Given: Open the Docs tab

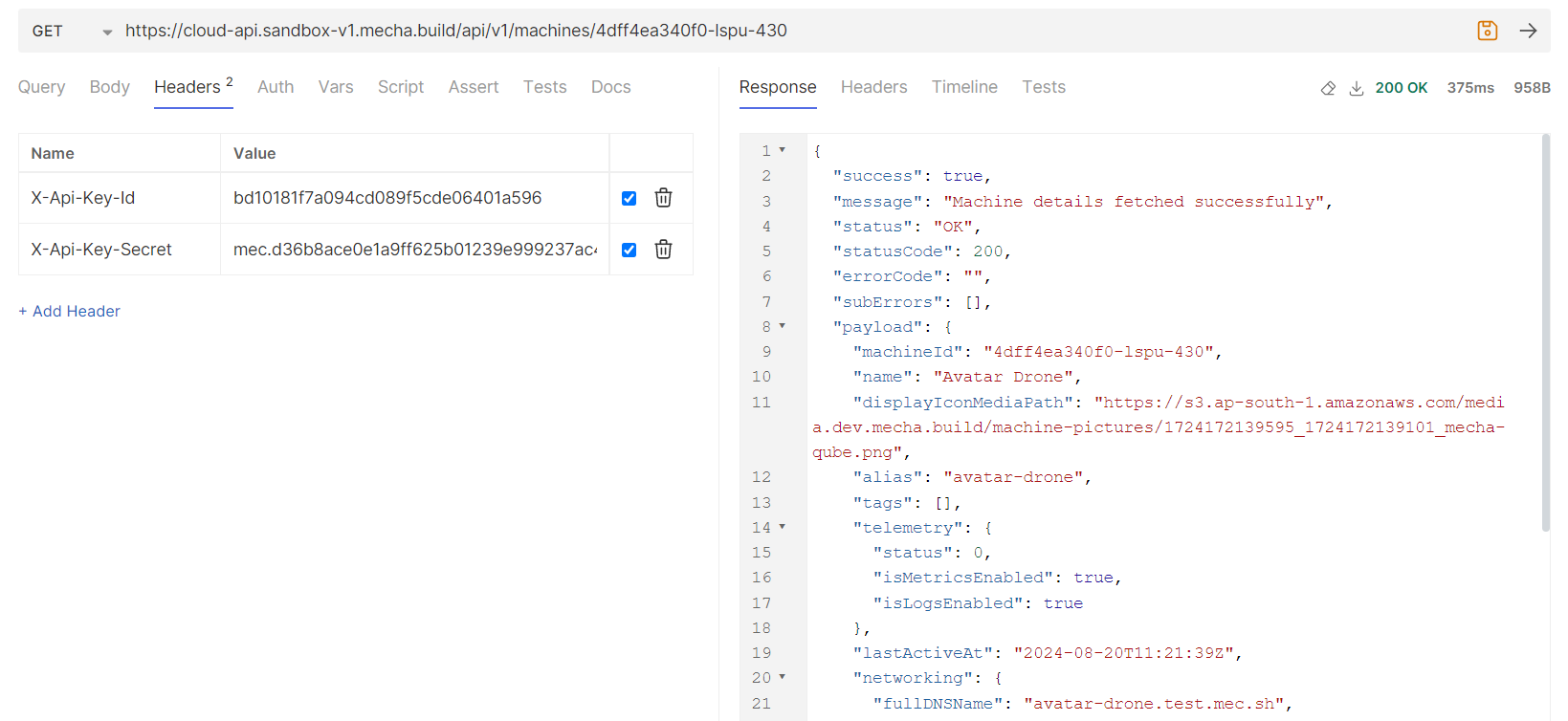Looking at the screenshot, I should click(x=611, y=87).
